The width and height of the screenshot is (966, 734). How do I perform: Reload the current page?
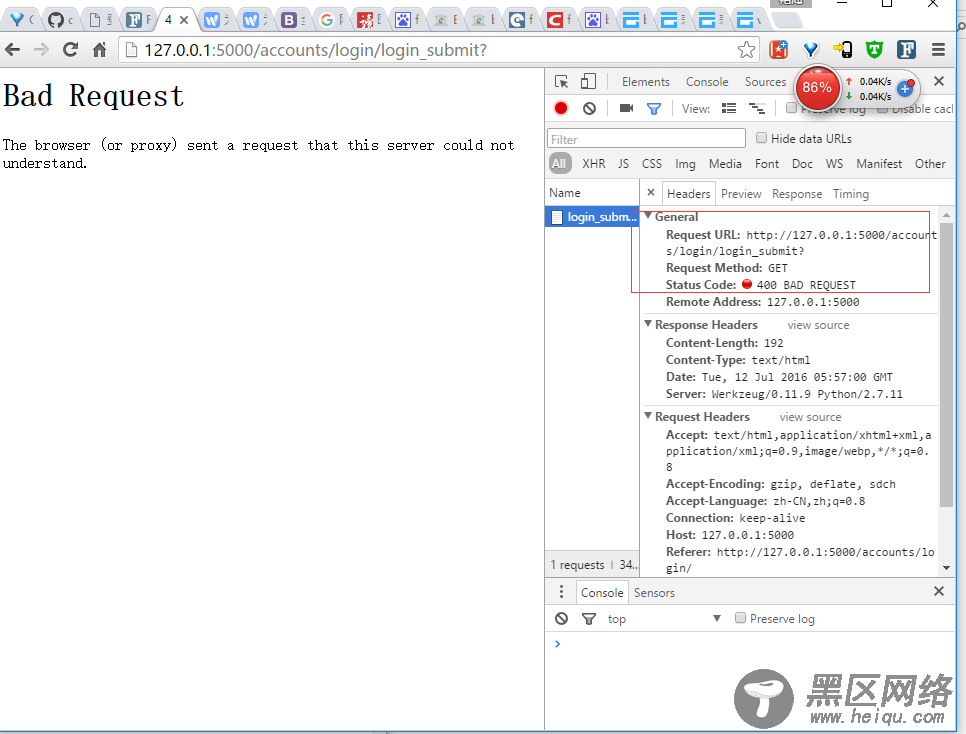[70, 49]
